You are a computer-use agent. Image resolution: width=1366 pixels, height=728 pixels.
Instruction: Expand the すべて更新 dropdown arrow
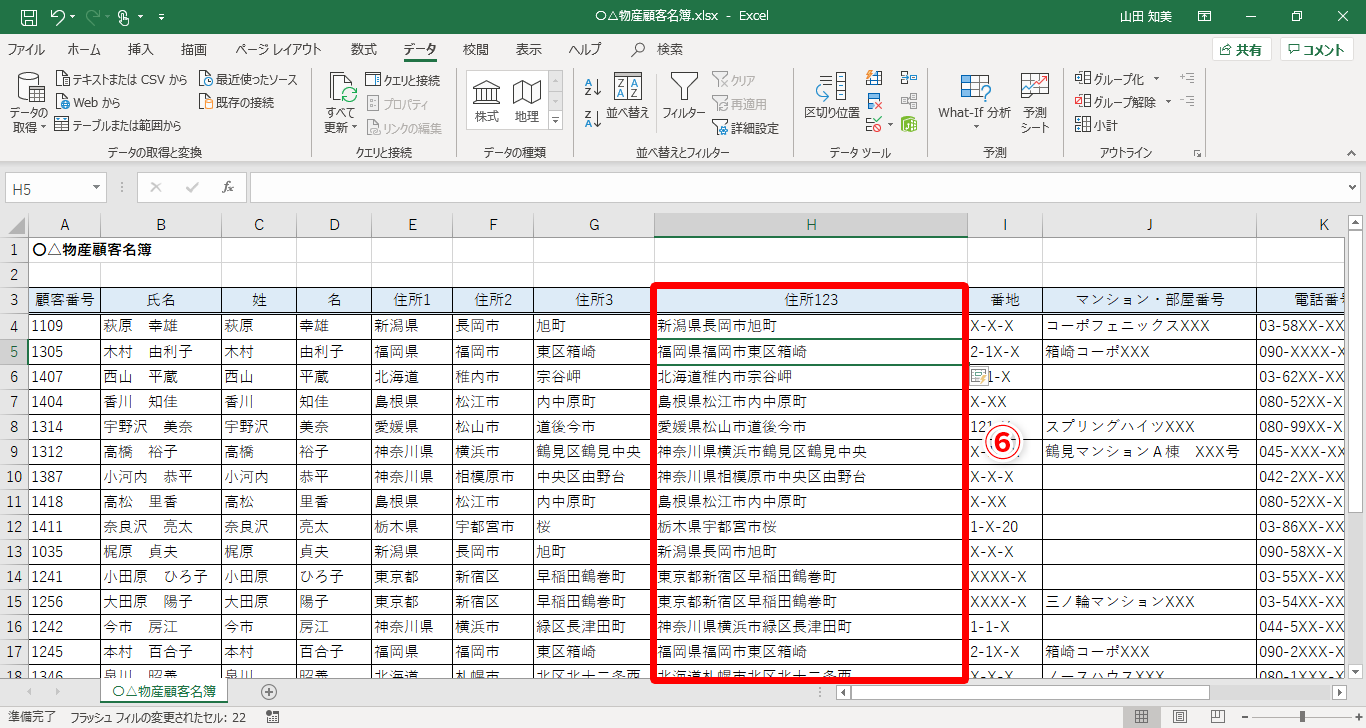355,128
